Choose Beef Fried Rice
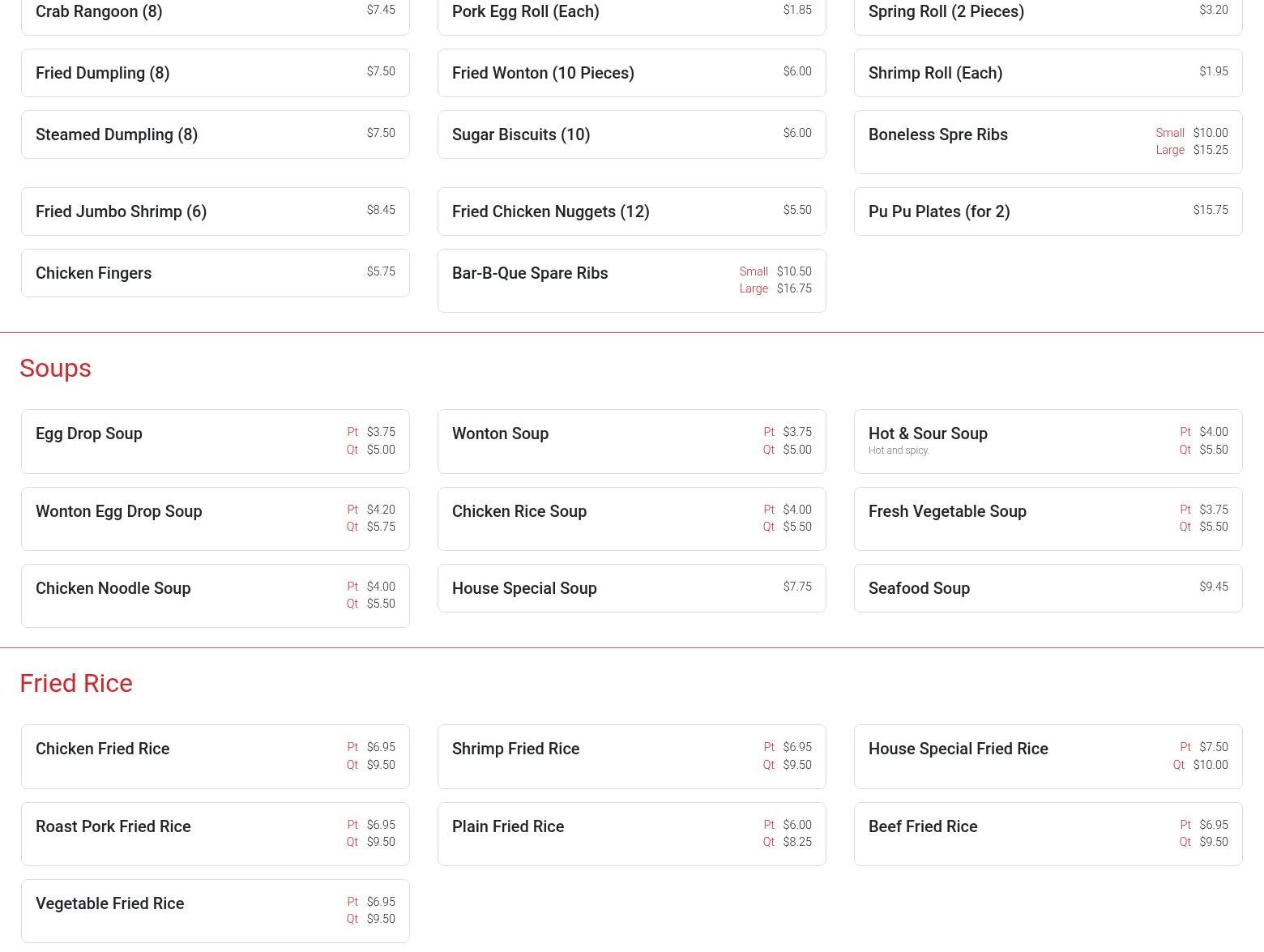 tap(1048, 835)
